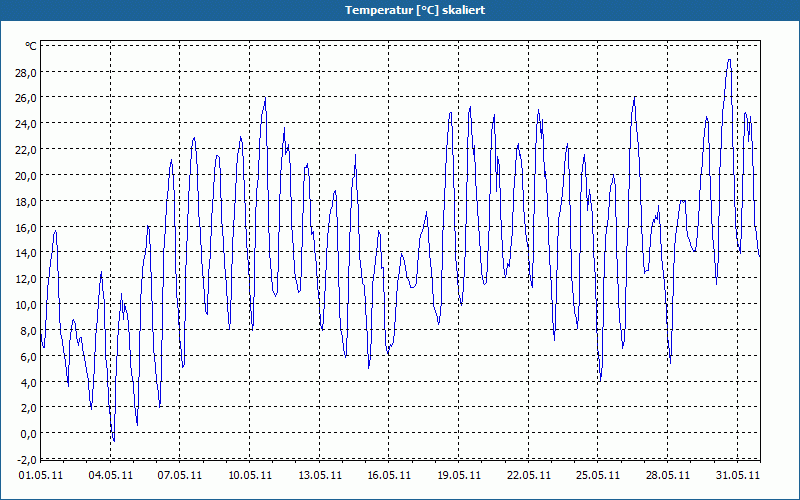Click the °C unit label on axis
Image resolution: width=800 pixels, height=500 pixels.
pyautogui.click(x=31, y=46)
